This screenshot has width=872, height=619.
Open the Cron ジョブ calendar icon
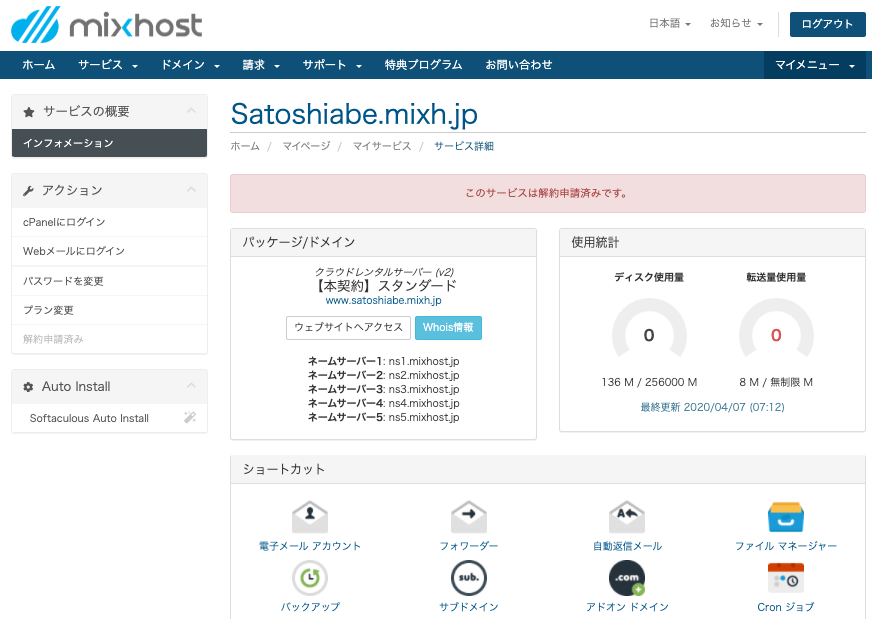[x=786, y=578]
